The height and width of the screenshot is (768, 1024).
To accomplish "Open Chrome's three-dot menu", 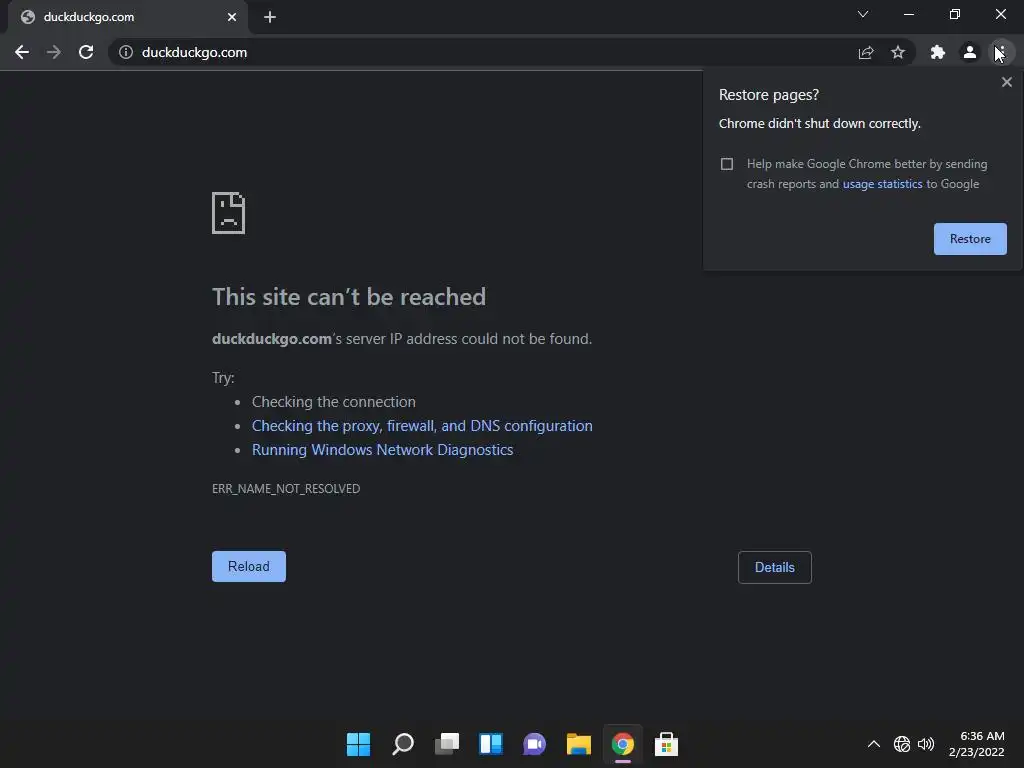I will pyautogui.click(x=1001, y=52).
